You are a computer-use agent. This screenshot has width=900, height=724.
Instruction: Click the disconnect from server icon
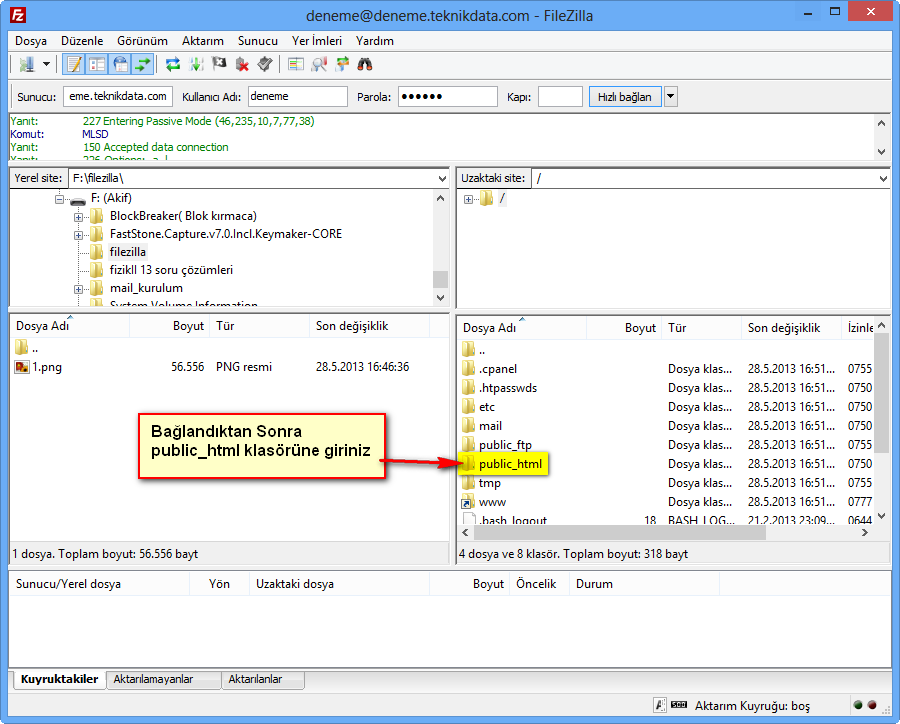point(242,65)
